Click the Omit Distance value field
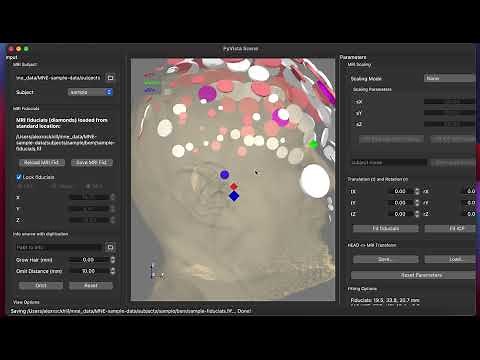This screenshot has height=360, width=480. click(x=89, y=271)
